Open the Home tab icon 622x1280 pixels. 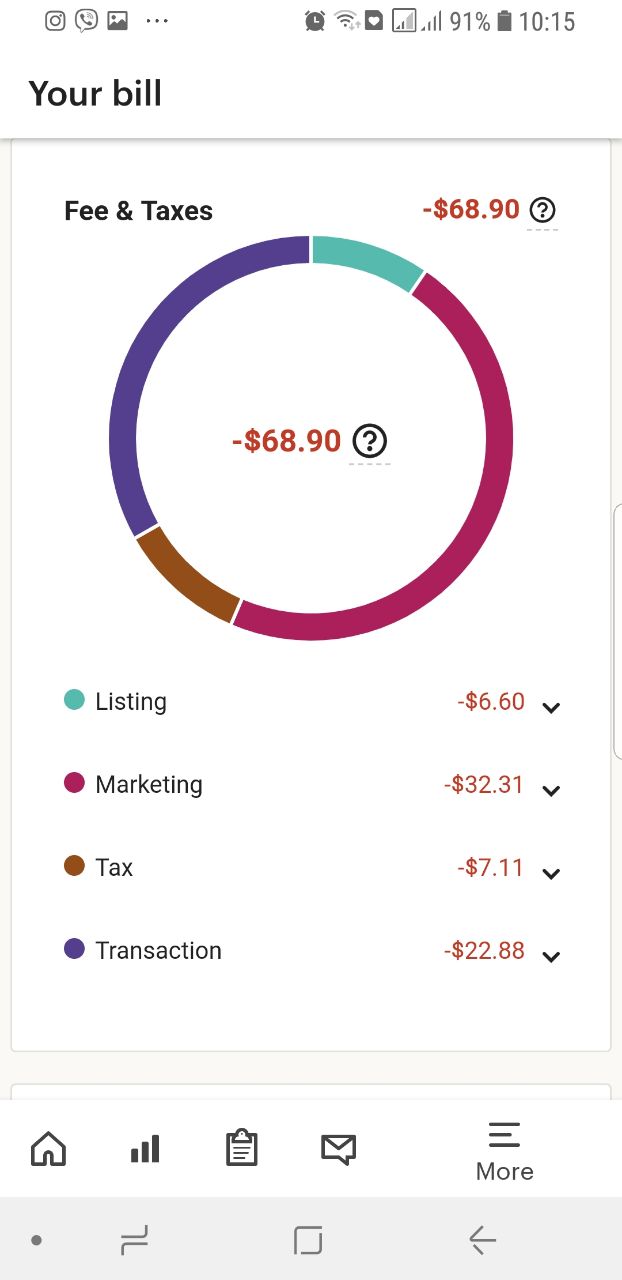point(49,1150)
